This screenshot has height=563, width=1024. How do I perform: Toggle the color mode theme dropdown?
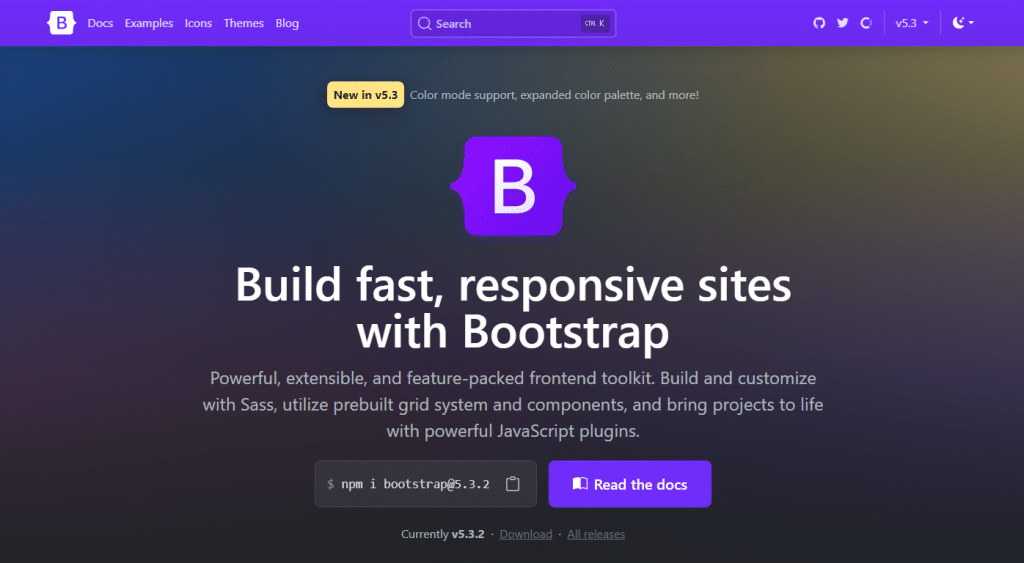[x=963, y=23]
